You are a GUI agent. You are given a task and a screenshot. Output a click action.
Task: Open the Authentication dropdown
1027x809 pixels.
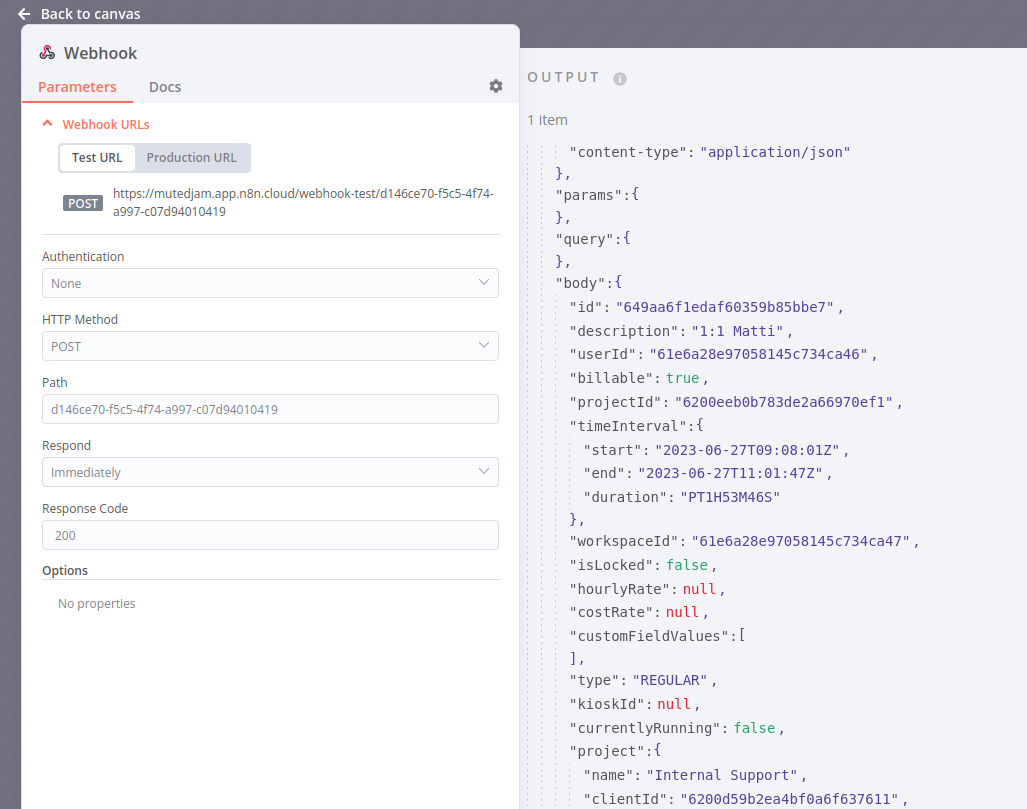pos(270,283)
